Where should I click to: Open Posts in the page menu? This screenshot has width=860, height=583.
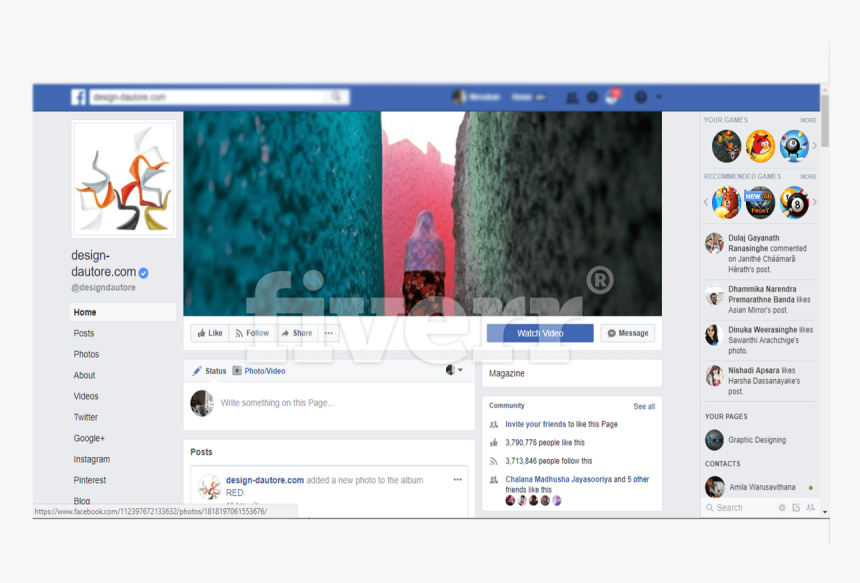point(83,333)
